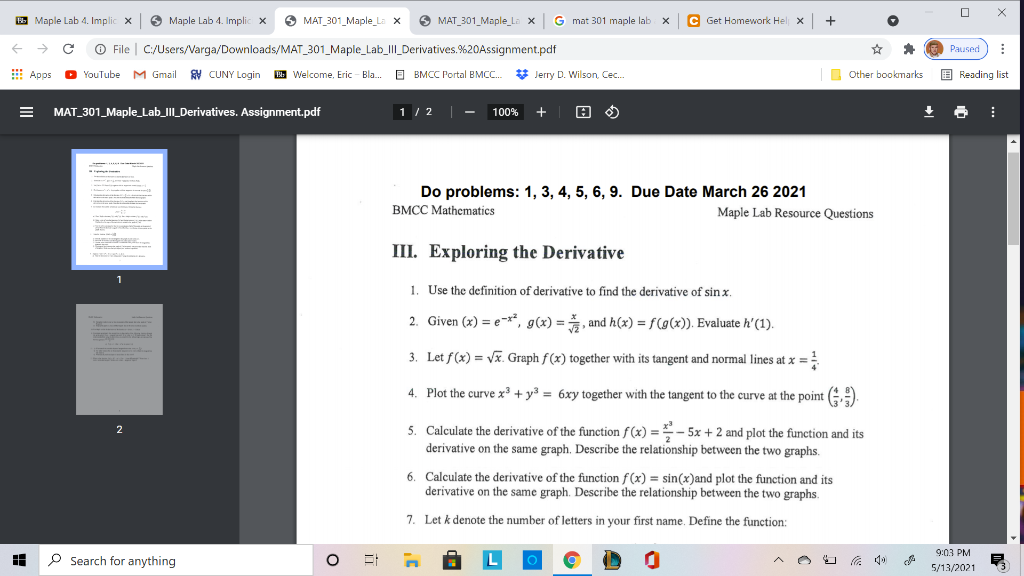Bookmark this page with the star
Image resolution: width=1024 pixels, height=576 pixels.
click(877, 49)
